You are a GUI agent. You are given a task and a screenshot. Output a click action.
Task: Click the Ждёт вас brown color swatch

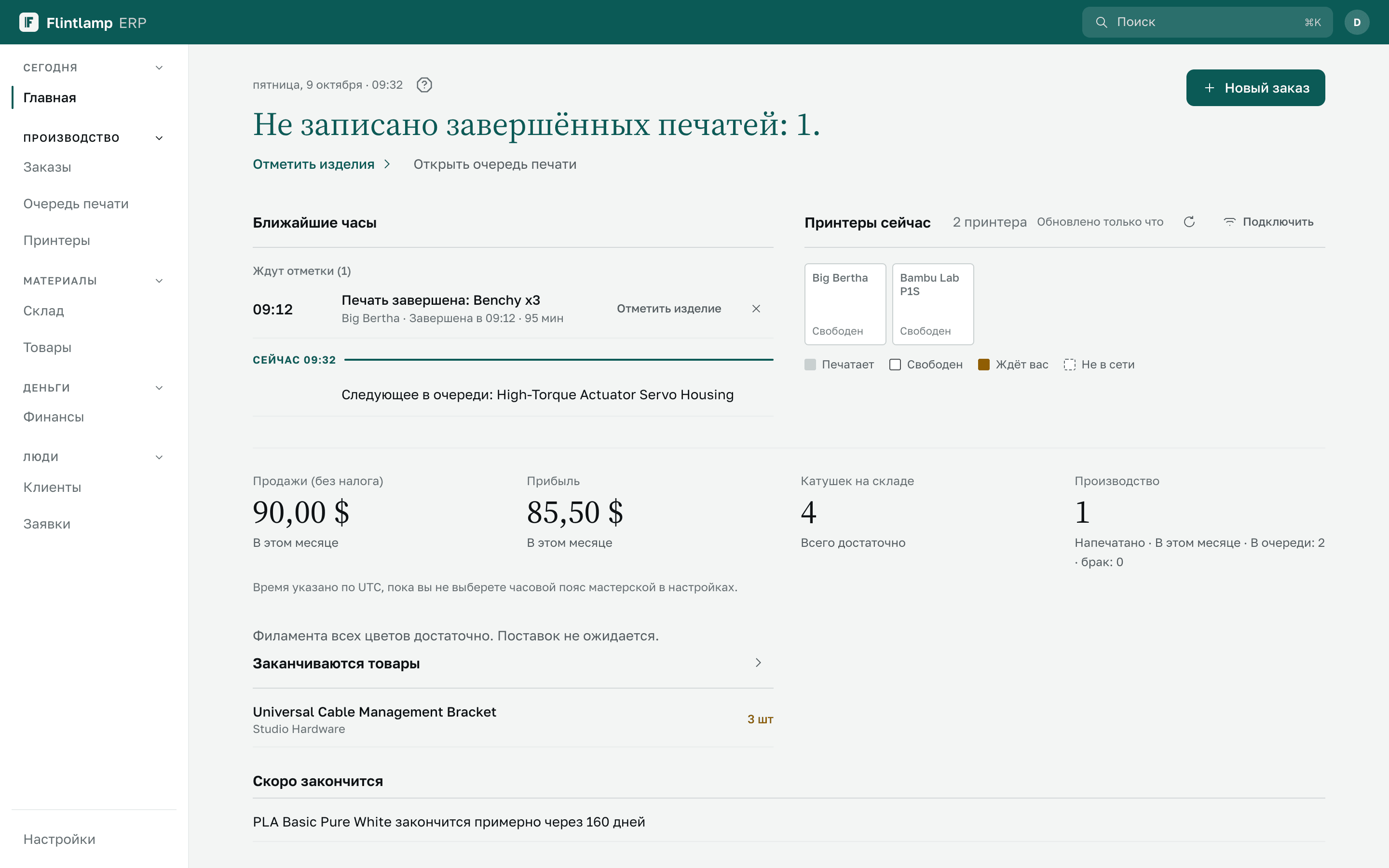click(x=983, y=365)
